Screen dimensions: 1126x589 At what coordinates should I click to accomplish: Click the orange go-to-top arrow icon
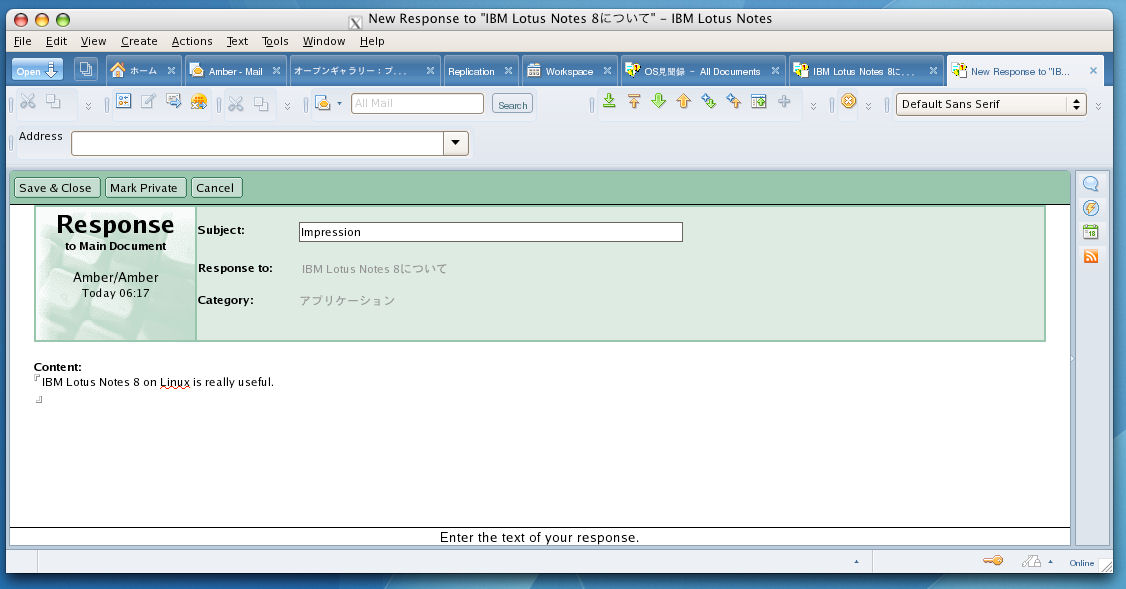point(634,101)
